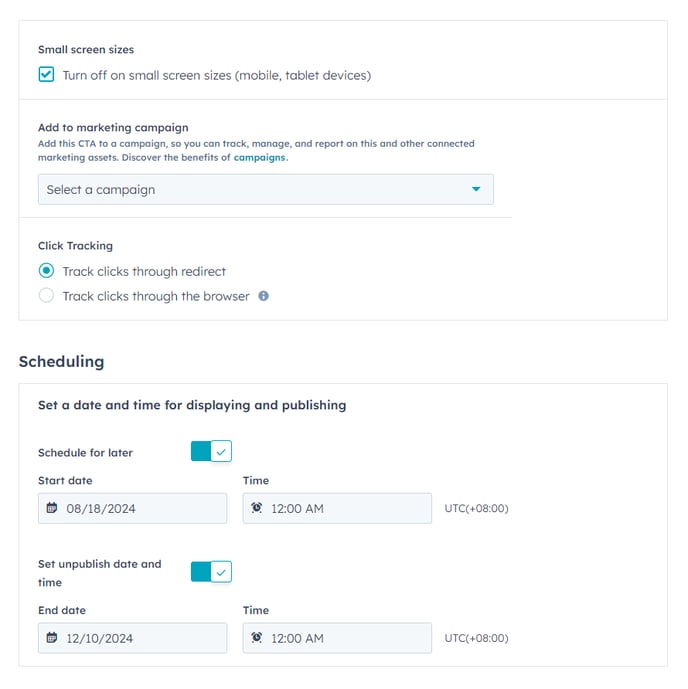
Task: Click the alarm clock icon in end Time
Action: tap(257, 638)
